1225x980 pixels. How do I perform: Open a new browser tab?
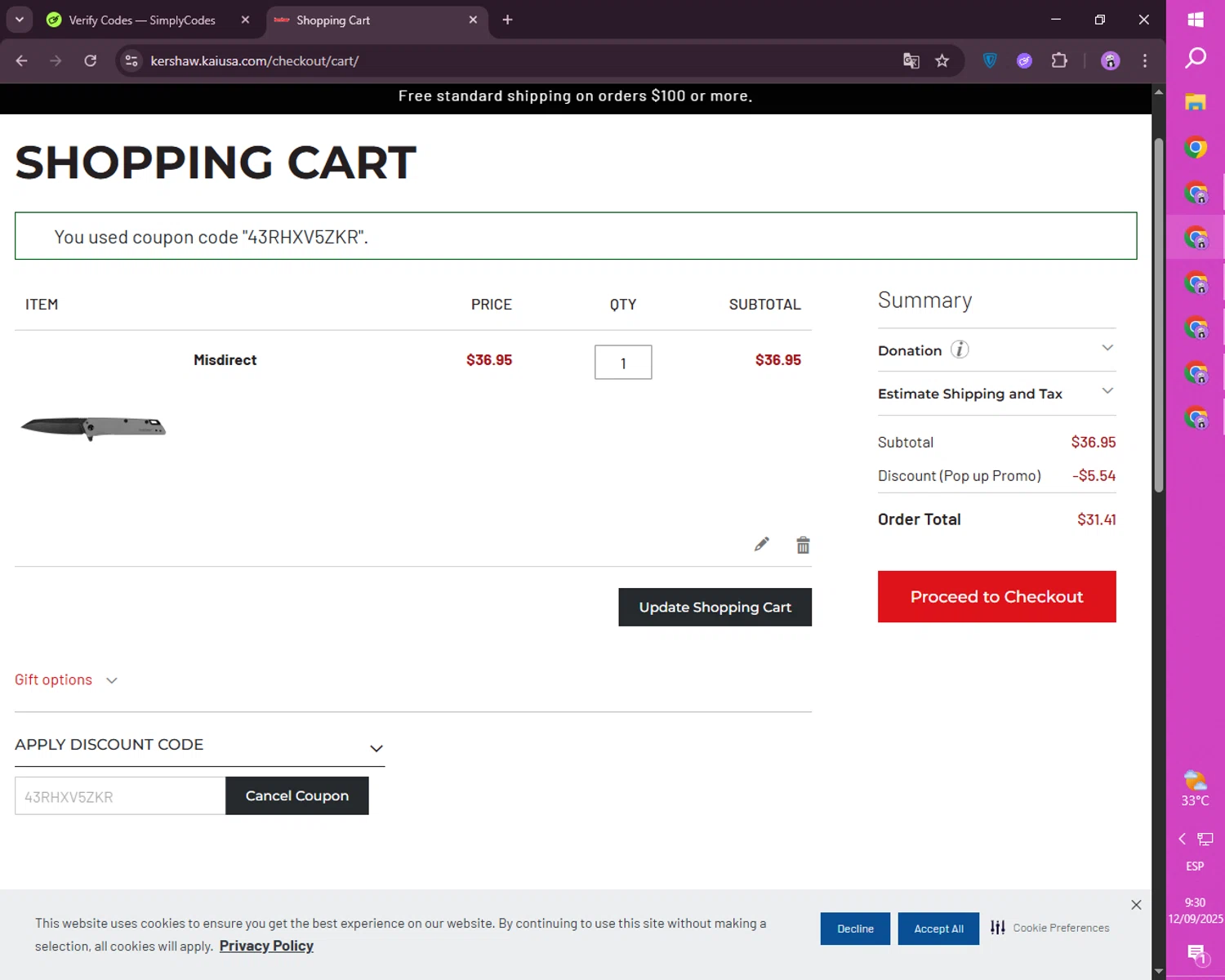pos(507,20)
